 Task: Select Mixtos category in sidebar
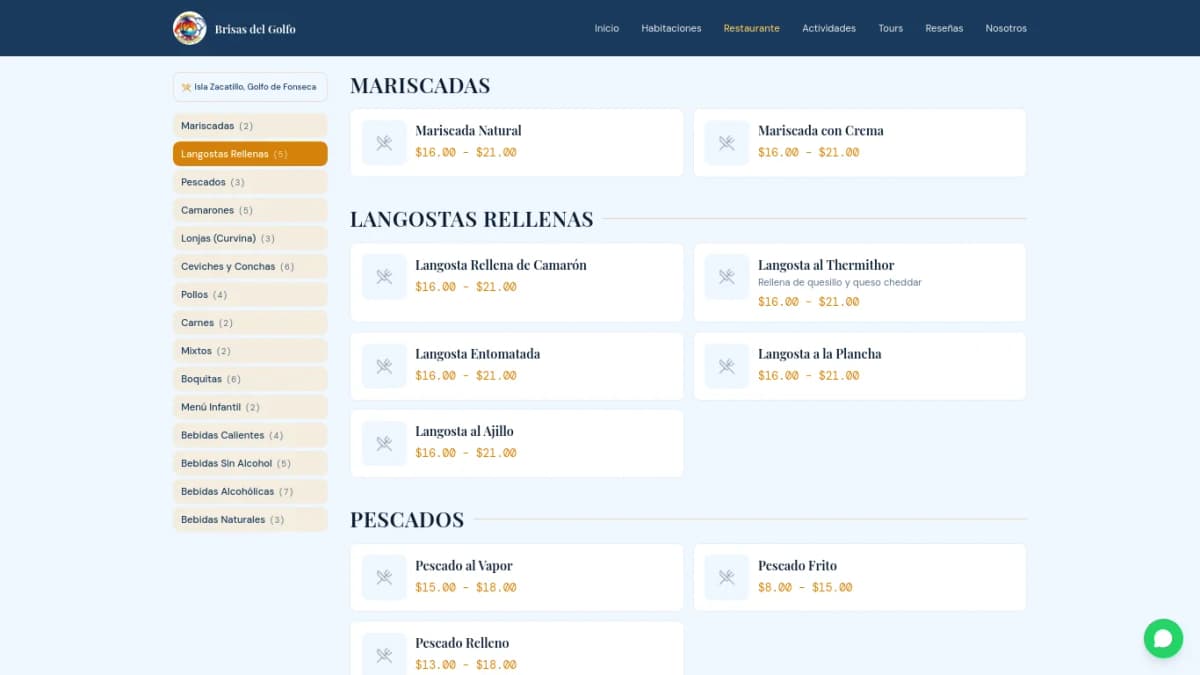(250, 351)
